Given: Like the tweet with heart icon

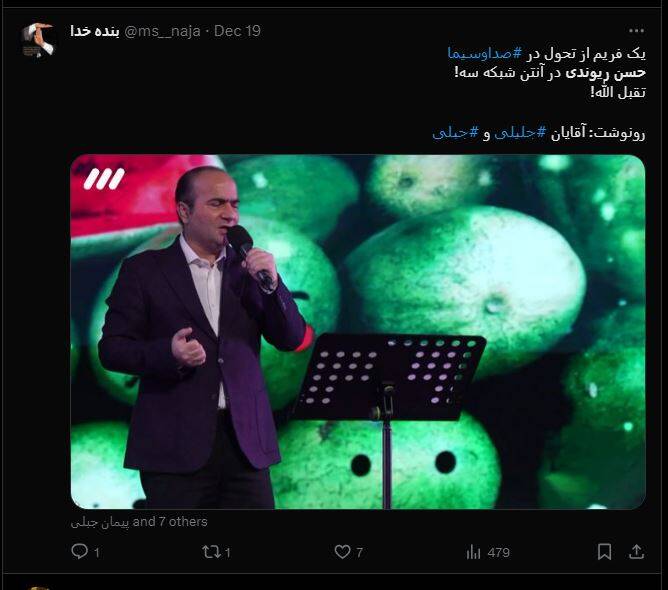Looking at the screenshot, I should click(x=342, y=552).
